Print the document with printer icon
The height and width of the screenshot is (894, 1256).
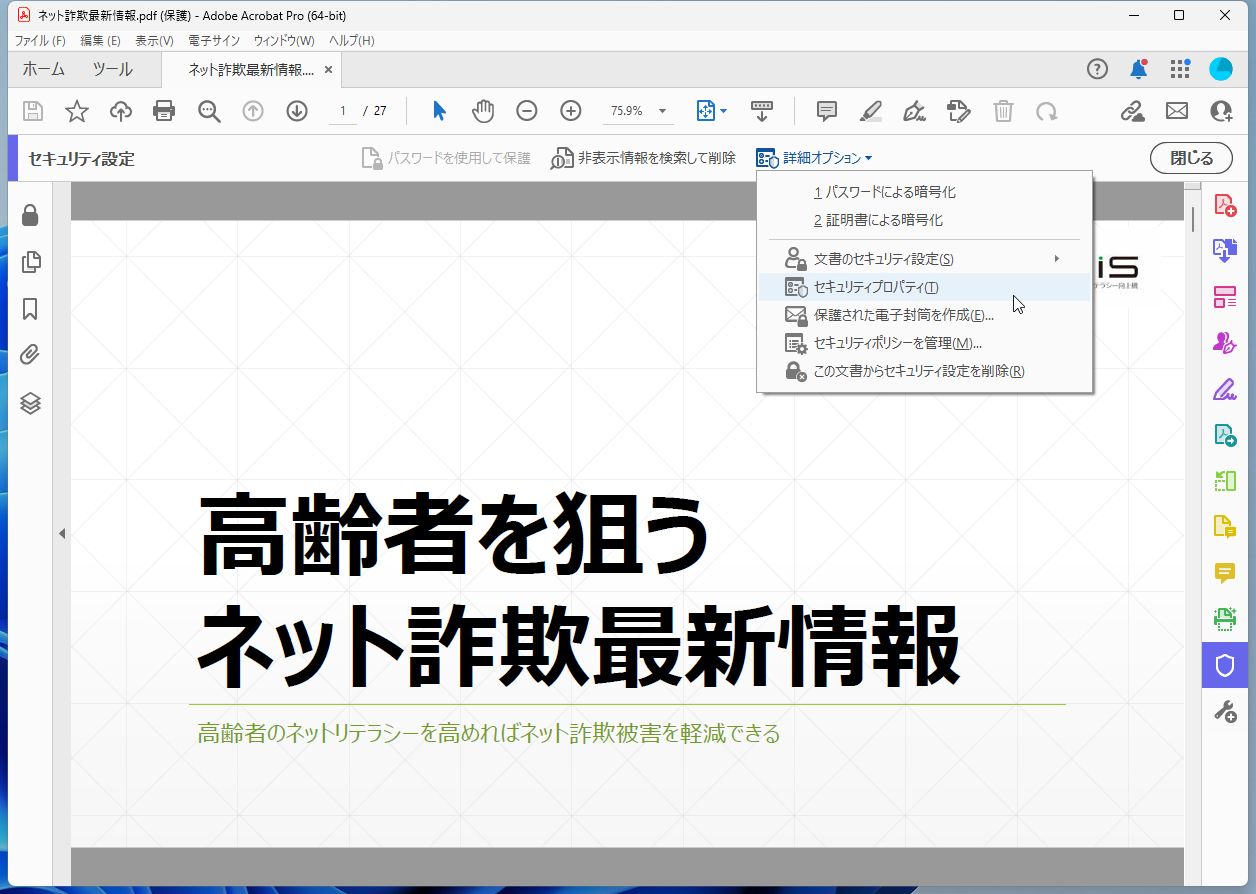coord(164,111)
